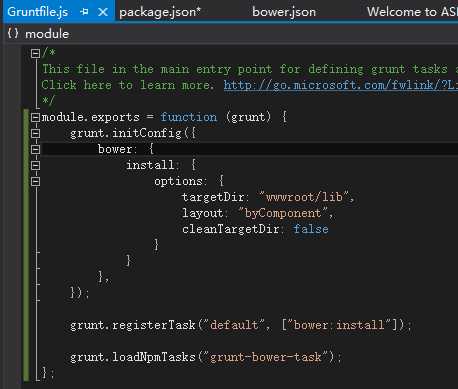The width and height of the screenshot is (458, 389).
Task: Collapse the comment block at the top
Action: pyautogui.click(x=35, y=53)
